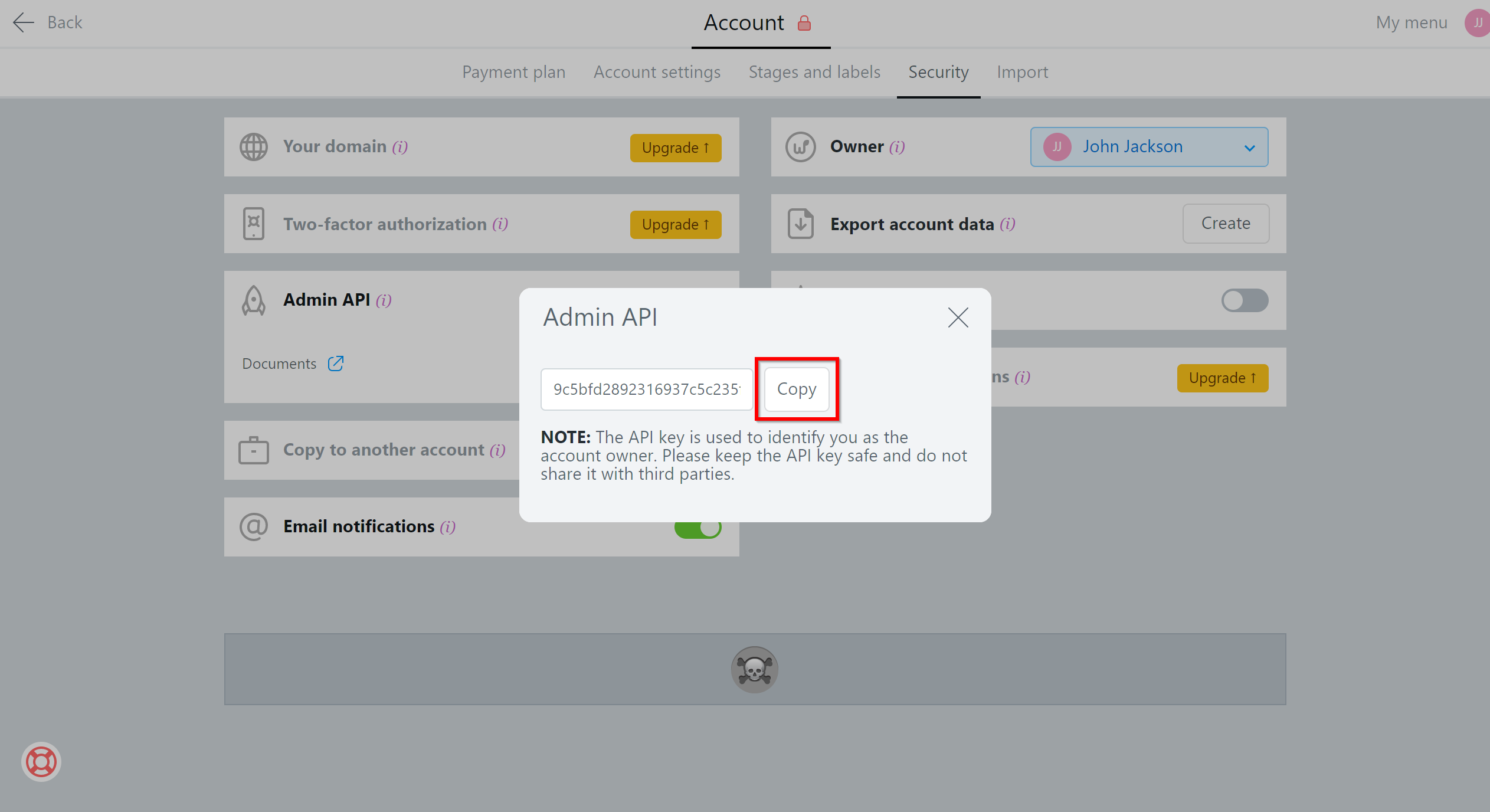Open the Owner John Jackson dropdown
Viewport: 1490px width, 812px height.
pos(1150,147)
